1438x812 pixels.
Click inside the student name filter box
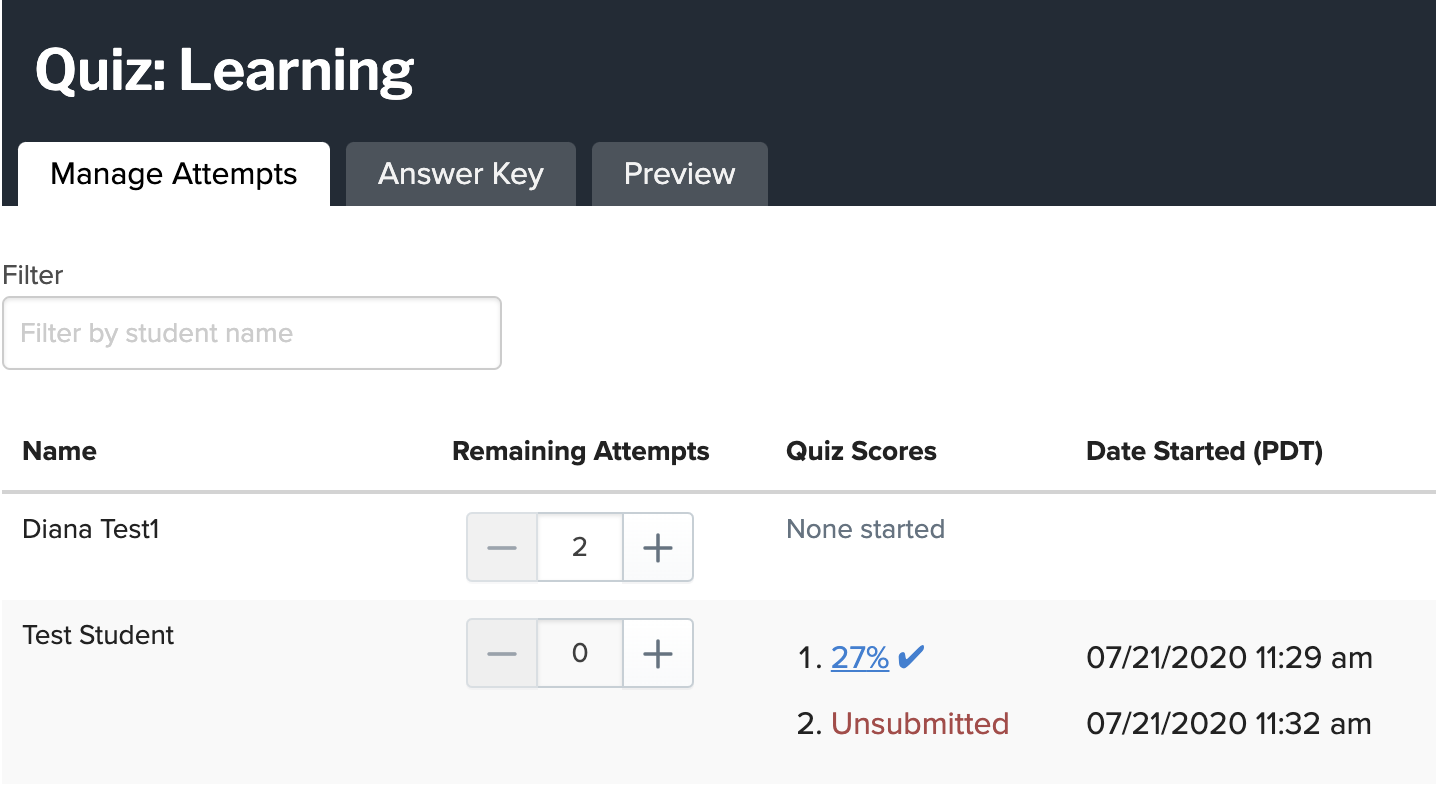(251, 332)
